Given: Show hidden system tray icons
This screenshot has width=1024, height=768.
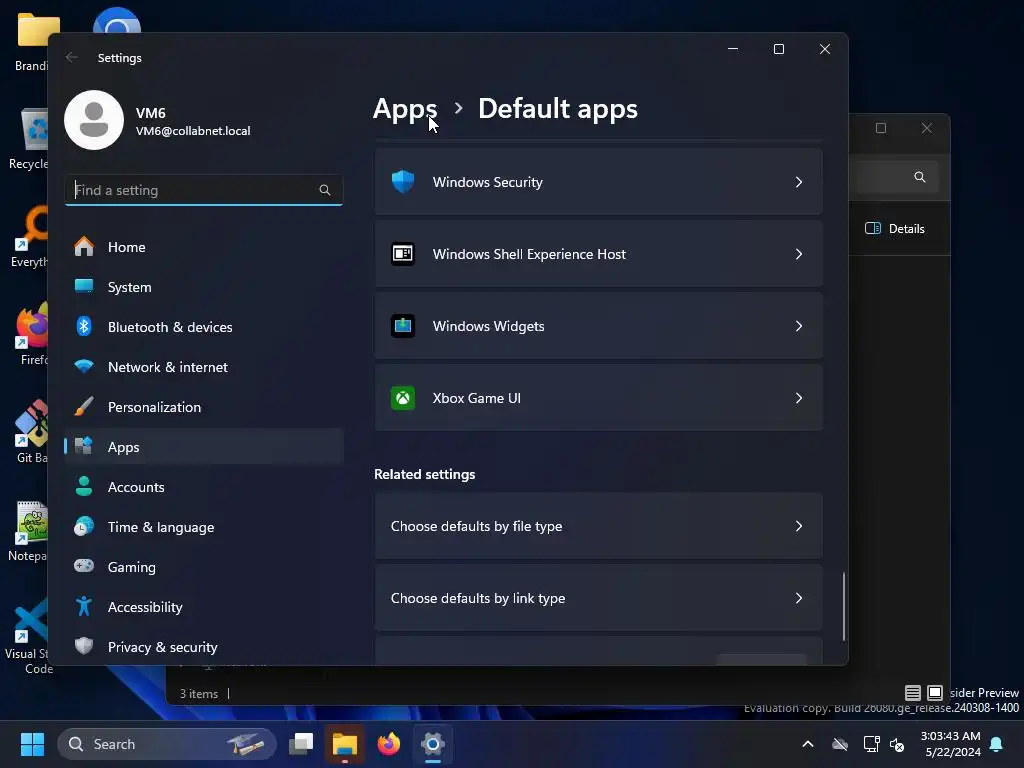Looking at the screenshot, I should (x=808, y=744).
